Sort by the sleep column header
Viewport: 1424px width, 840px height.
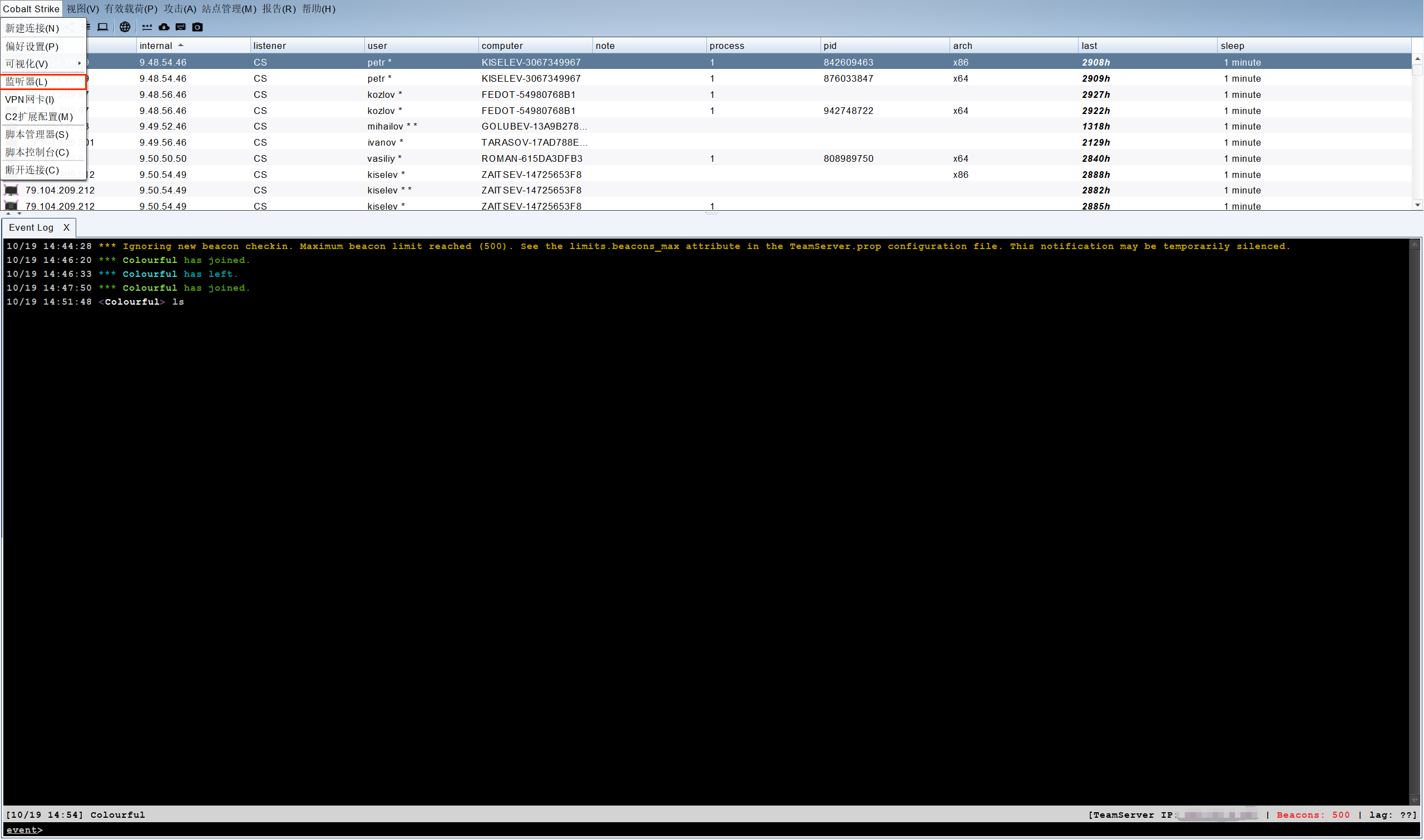coord(1314,46)
